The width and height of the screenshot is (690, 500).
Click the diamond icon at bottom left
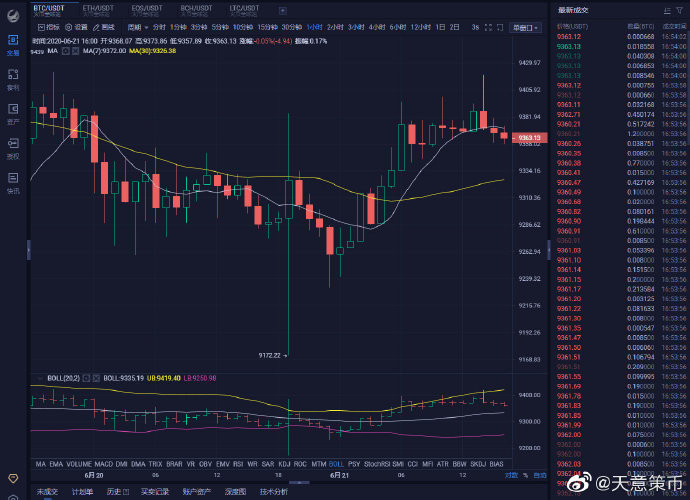(12, 480)
